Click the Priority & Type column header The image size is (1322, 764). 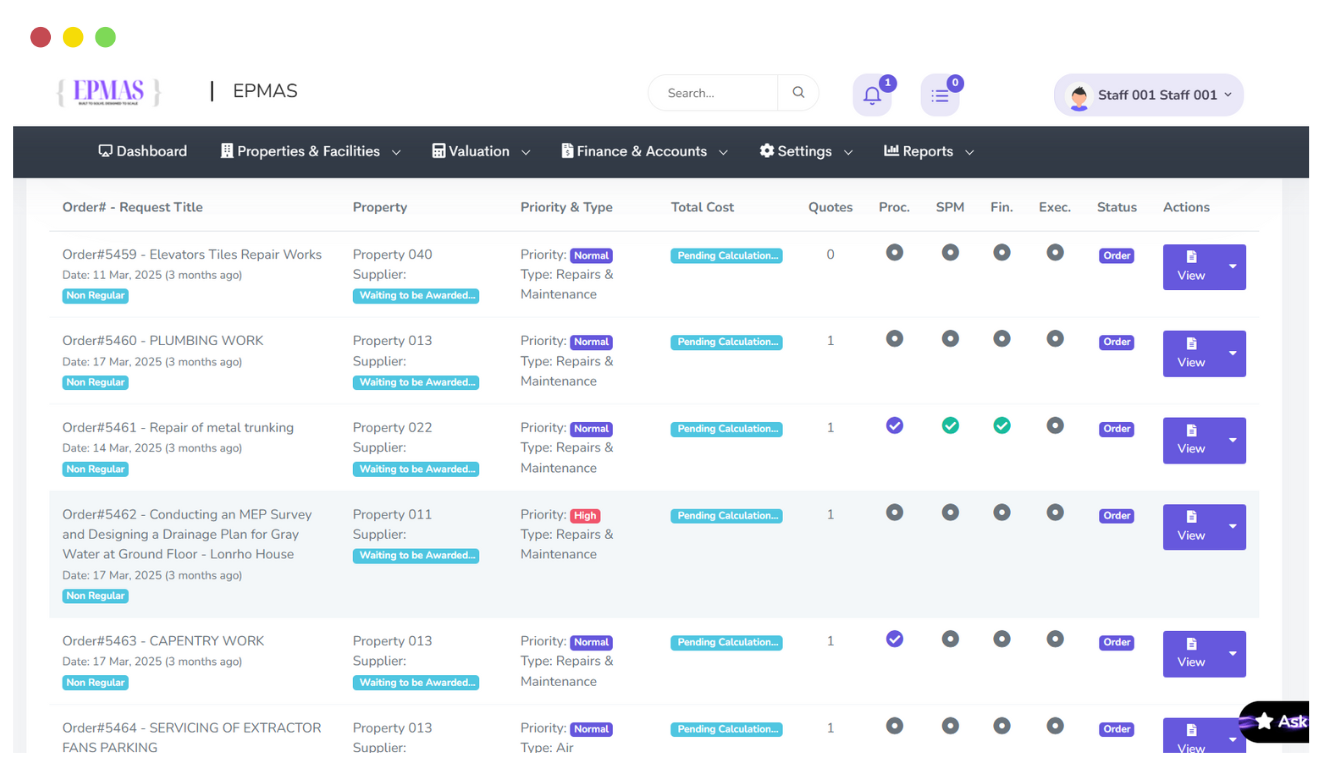[567, 207]
